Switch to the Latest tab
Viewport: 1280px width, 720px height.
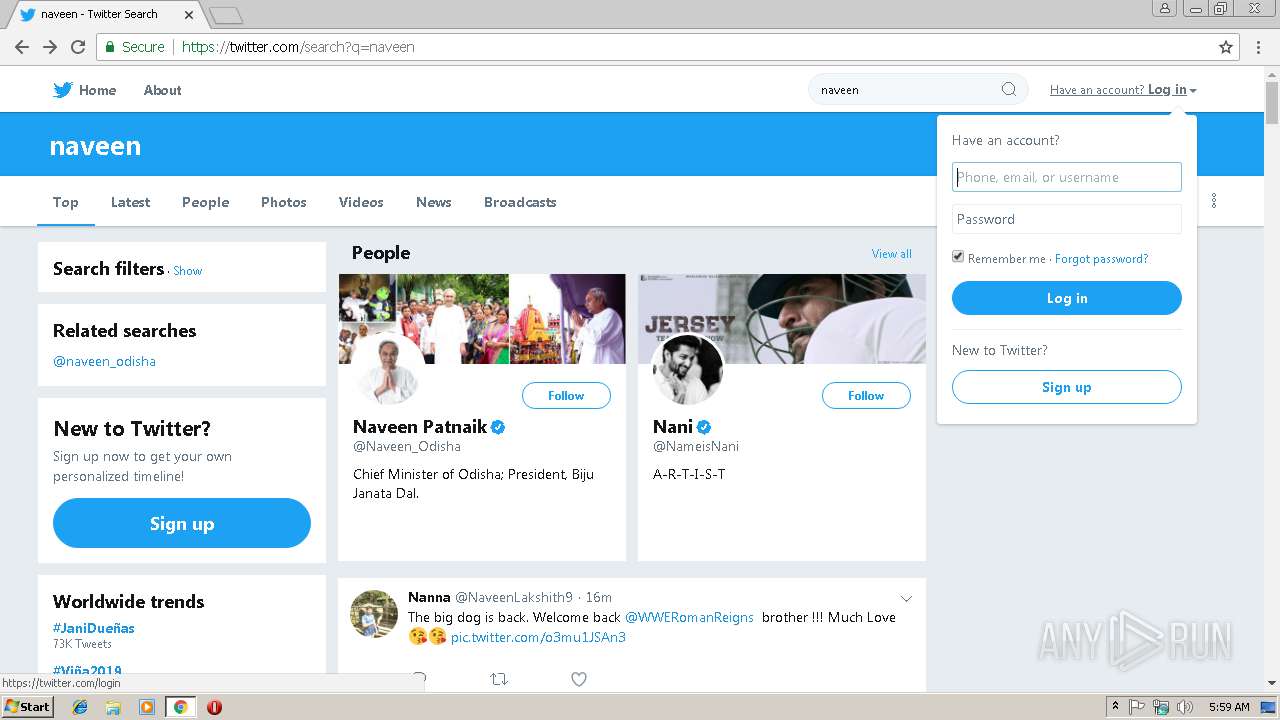point(130,202)
